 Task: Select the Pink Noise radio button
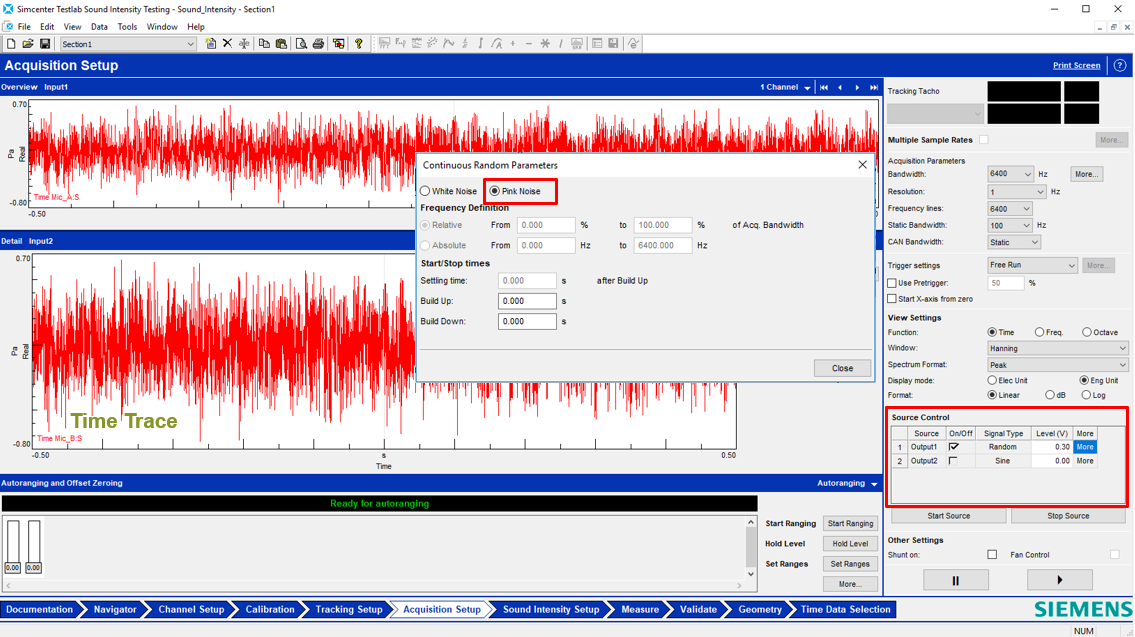tap(494, 191)
